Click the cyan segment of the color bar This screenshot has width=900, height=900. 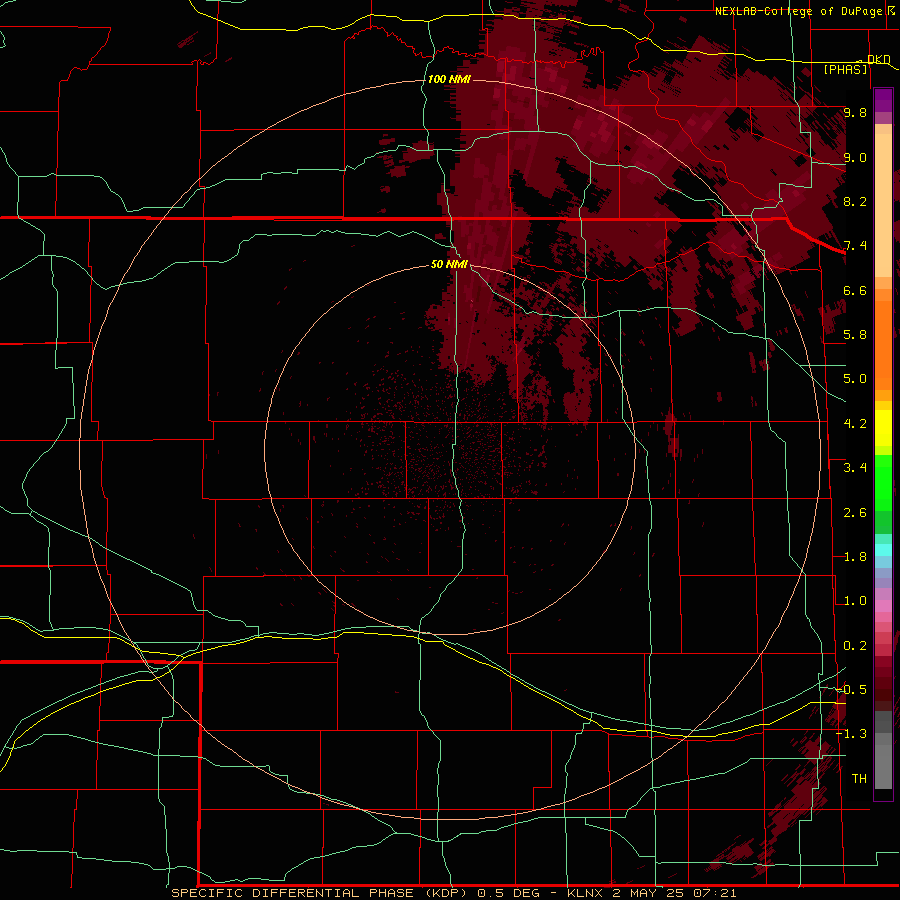click(883, 550)
